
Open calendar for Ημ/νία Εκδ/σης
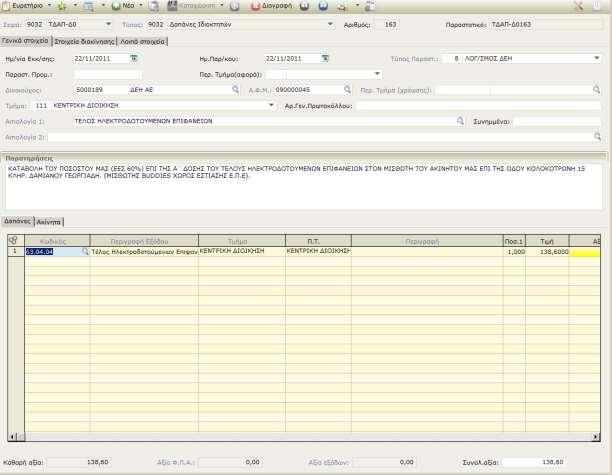(x=134, y=58)
